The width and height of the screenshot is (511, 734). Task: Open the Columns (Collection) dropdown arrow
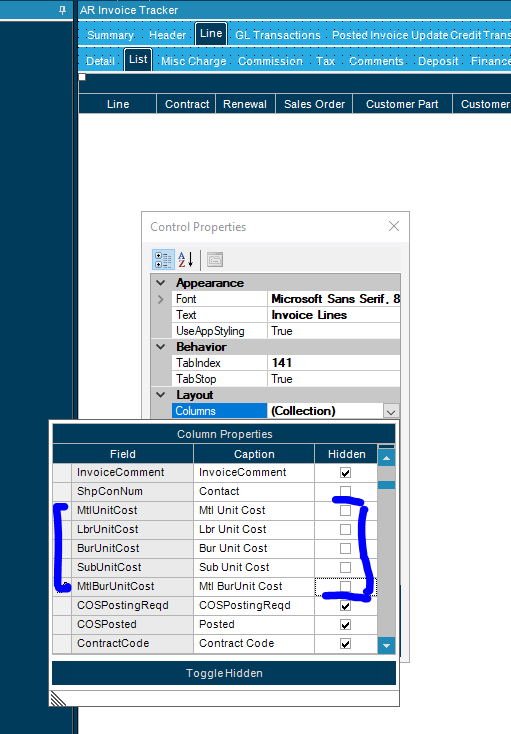click(391, 411)
